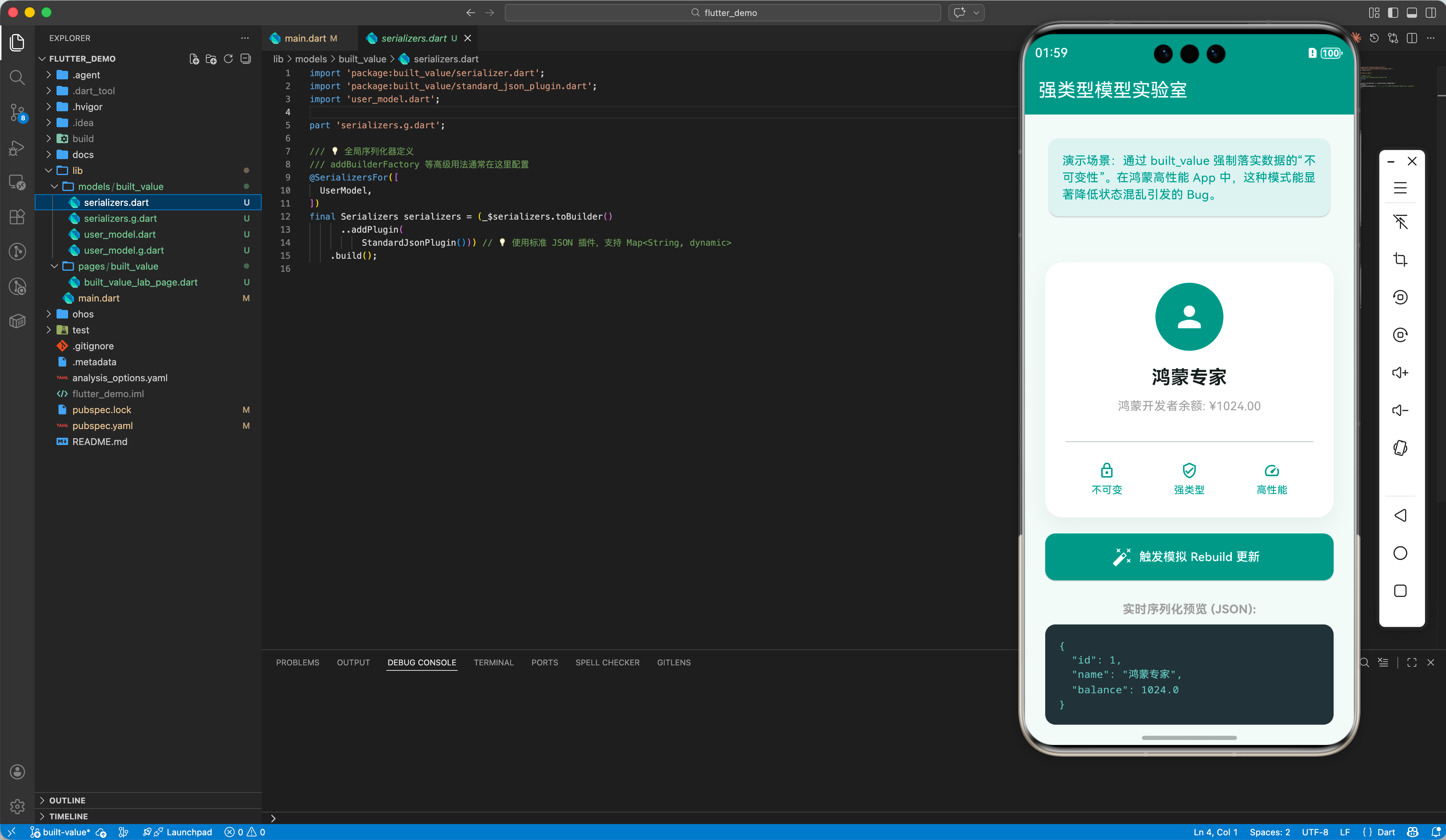Open the Extensions view
Viewport: 1446px width, 840px height.
(17, 217)
